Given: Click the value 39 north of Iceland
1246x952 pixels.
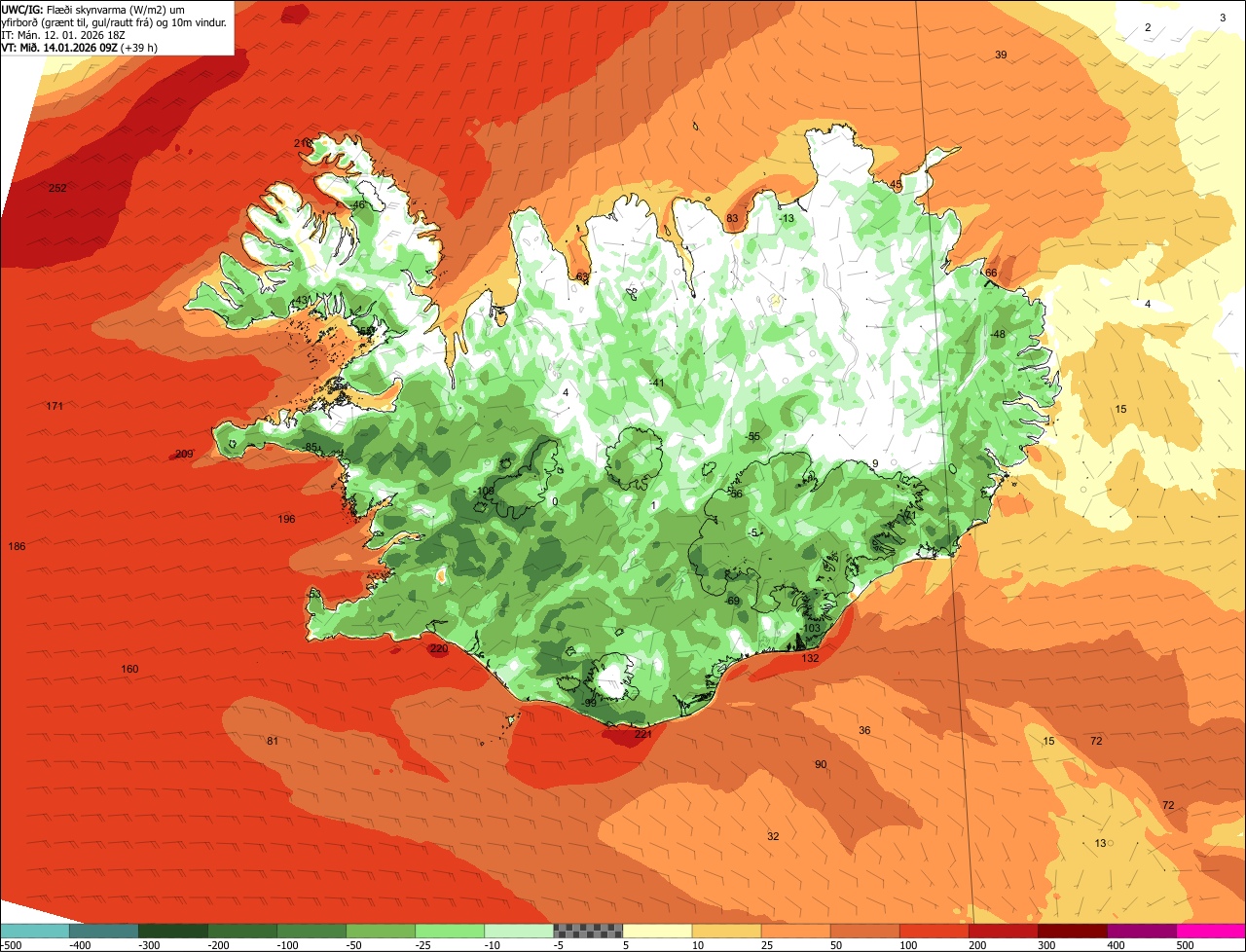Looking at the screenshot, I should click(1001, 55).
